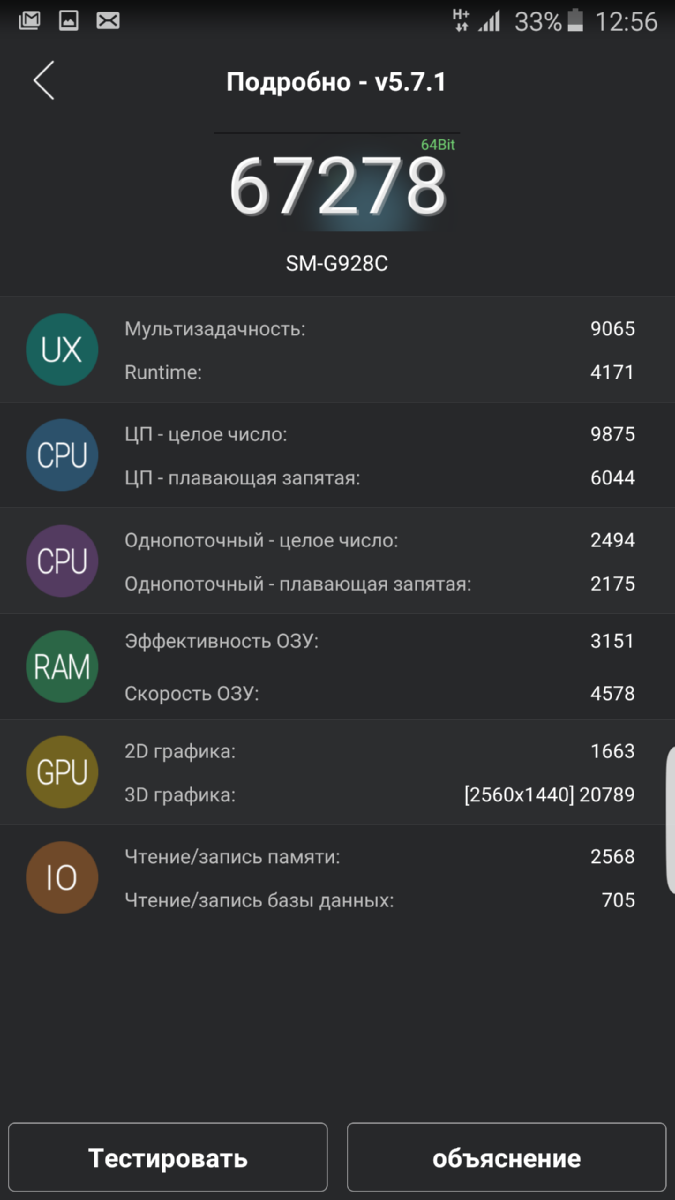675x1200 pixels.
Task: Tap the green RAM icon
Action: coord(62,667)
